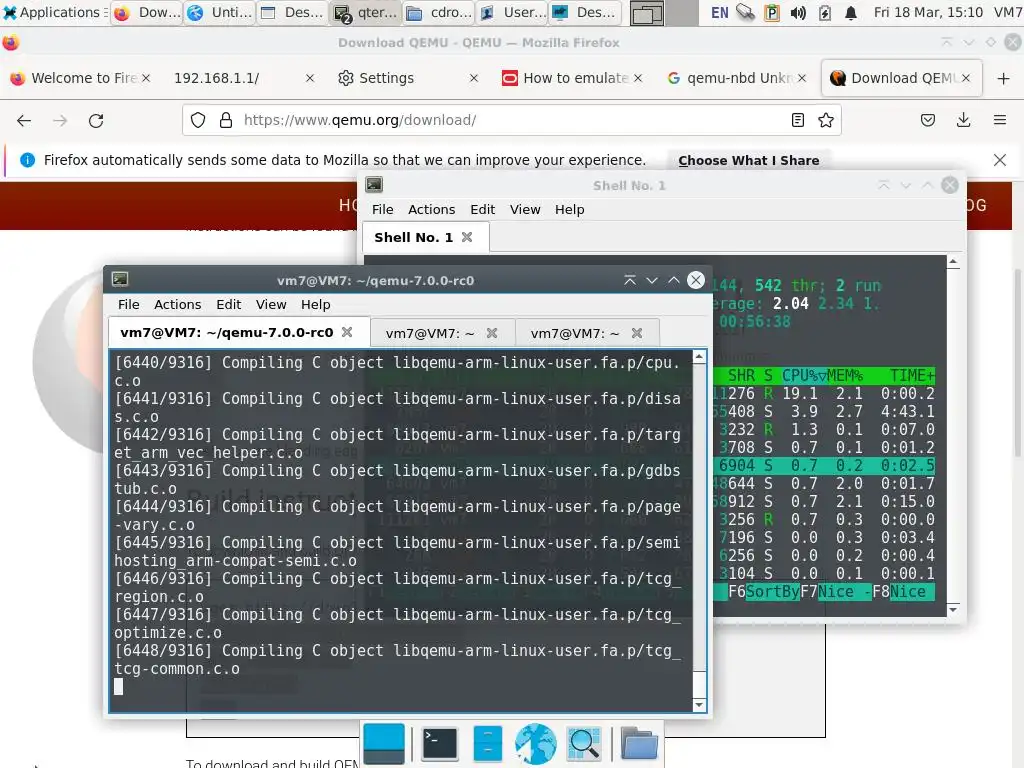Click scroll-up arrow in front terminal
Viewport: 1024px width, 768px height.
point(699,357)
